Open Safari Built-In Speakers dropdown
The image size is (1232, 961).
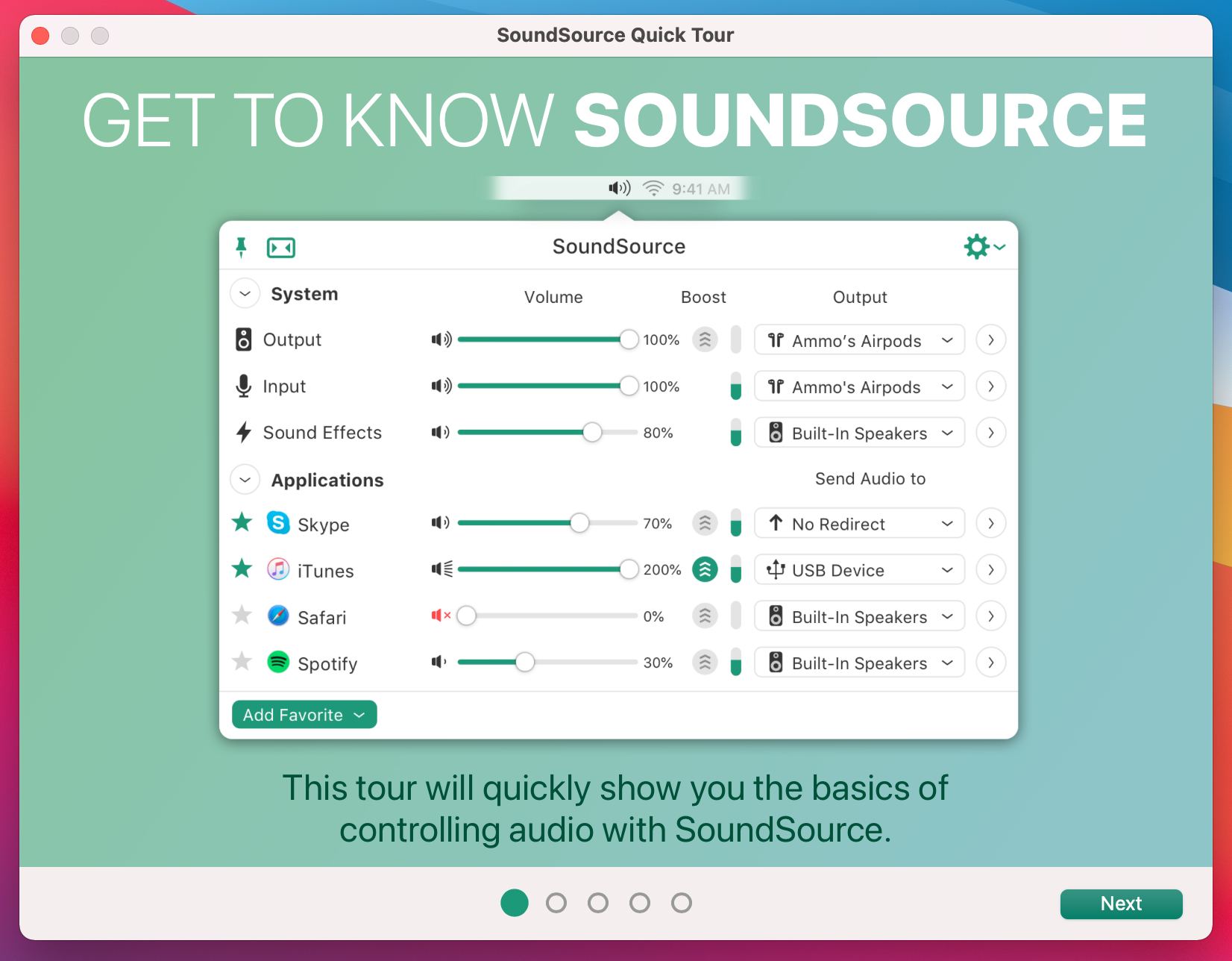click(860, 616)
